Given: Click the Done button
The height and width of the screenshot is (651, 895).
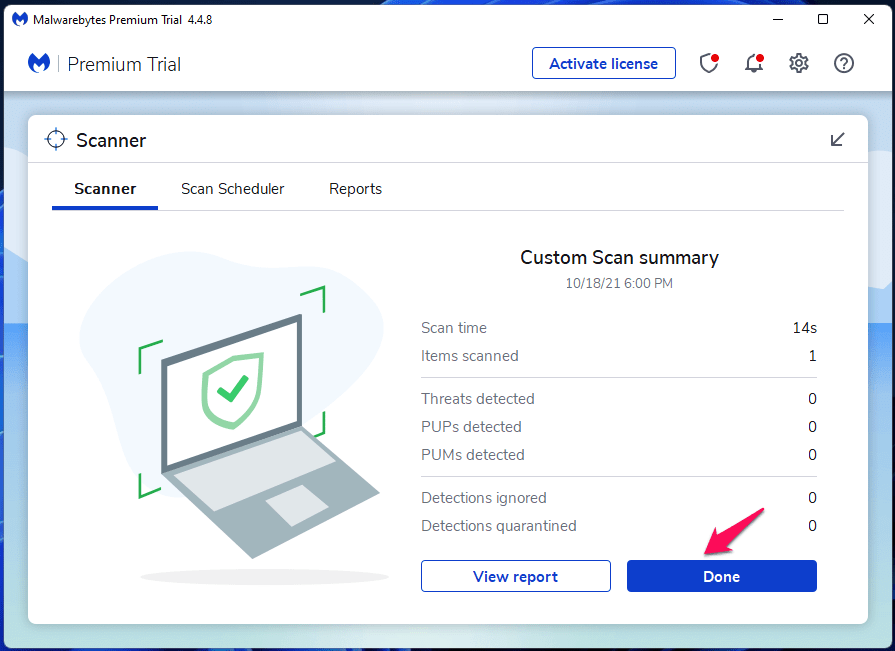Looking at the screenshot, I should coord(721,576).
